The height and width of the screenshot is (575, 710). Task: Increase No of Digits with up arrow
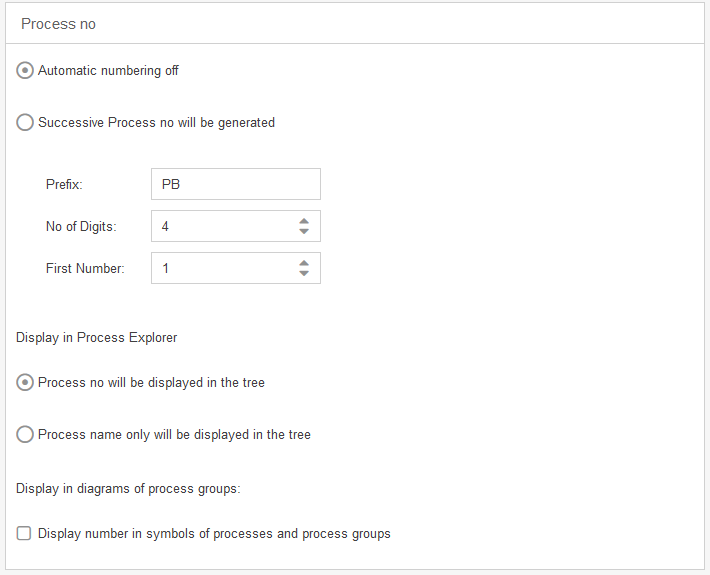coord(304,221)
